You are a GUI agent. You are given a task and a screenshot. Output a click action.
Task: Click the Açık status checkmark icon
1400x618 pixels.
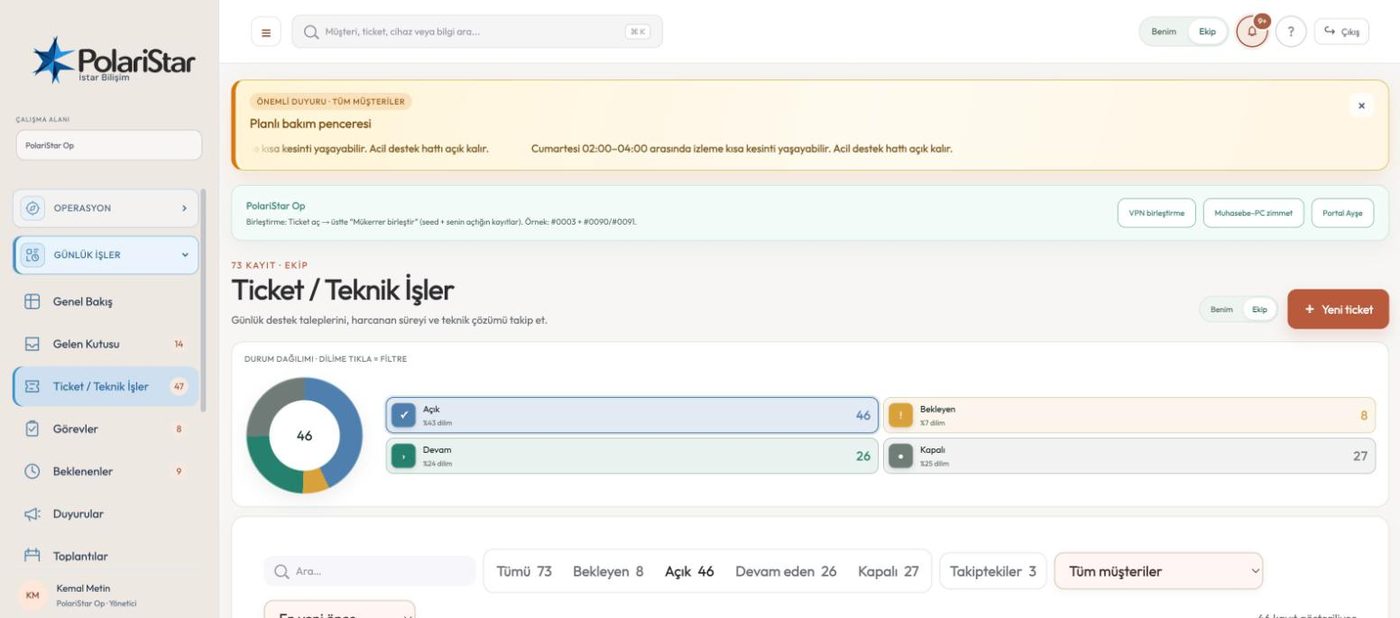[x=403, y=415]
